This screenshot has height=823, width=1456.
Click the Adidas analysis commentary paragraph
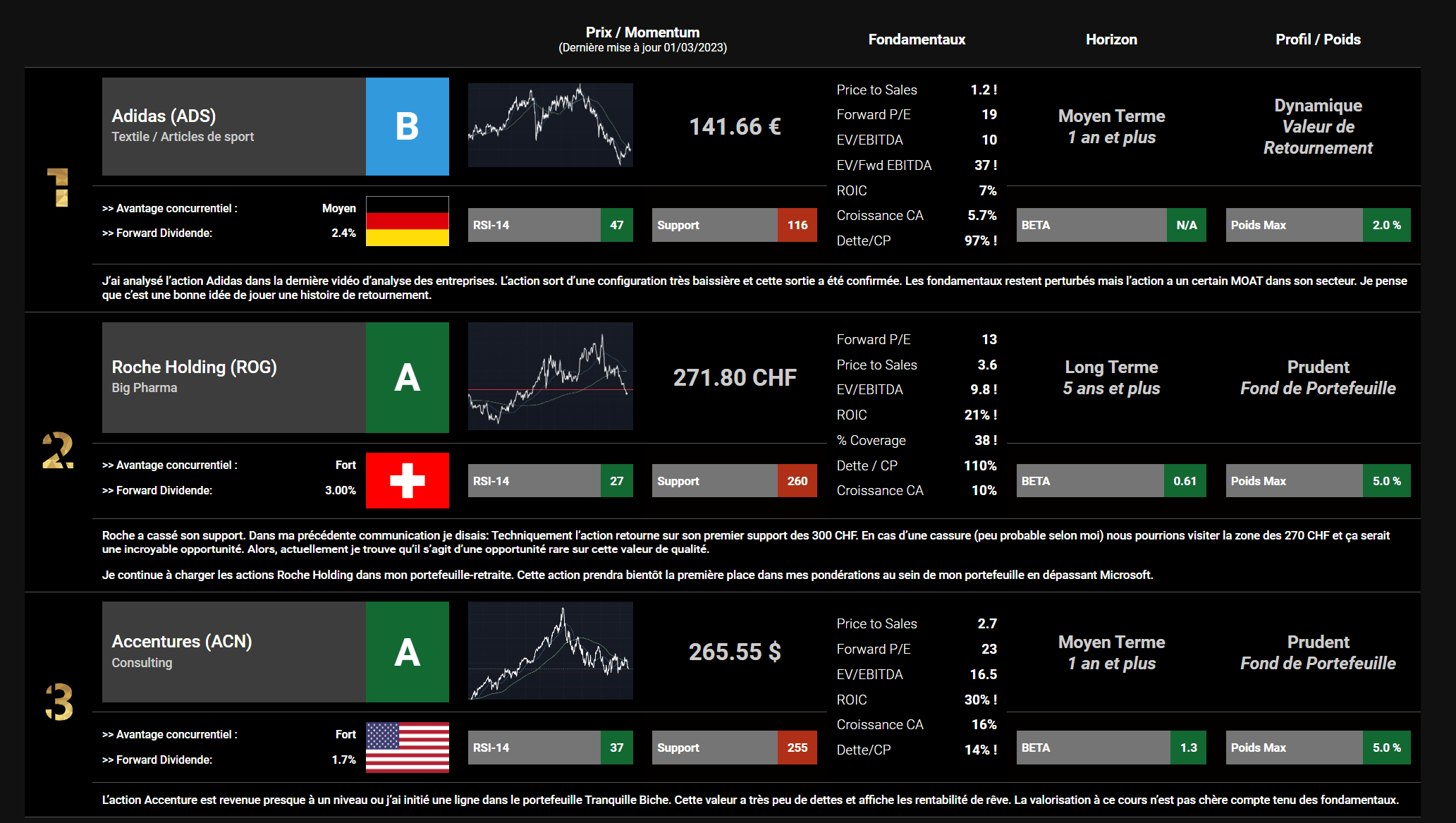click(754, 288)
